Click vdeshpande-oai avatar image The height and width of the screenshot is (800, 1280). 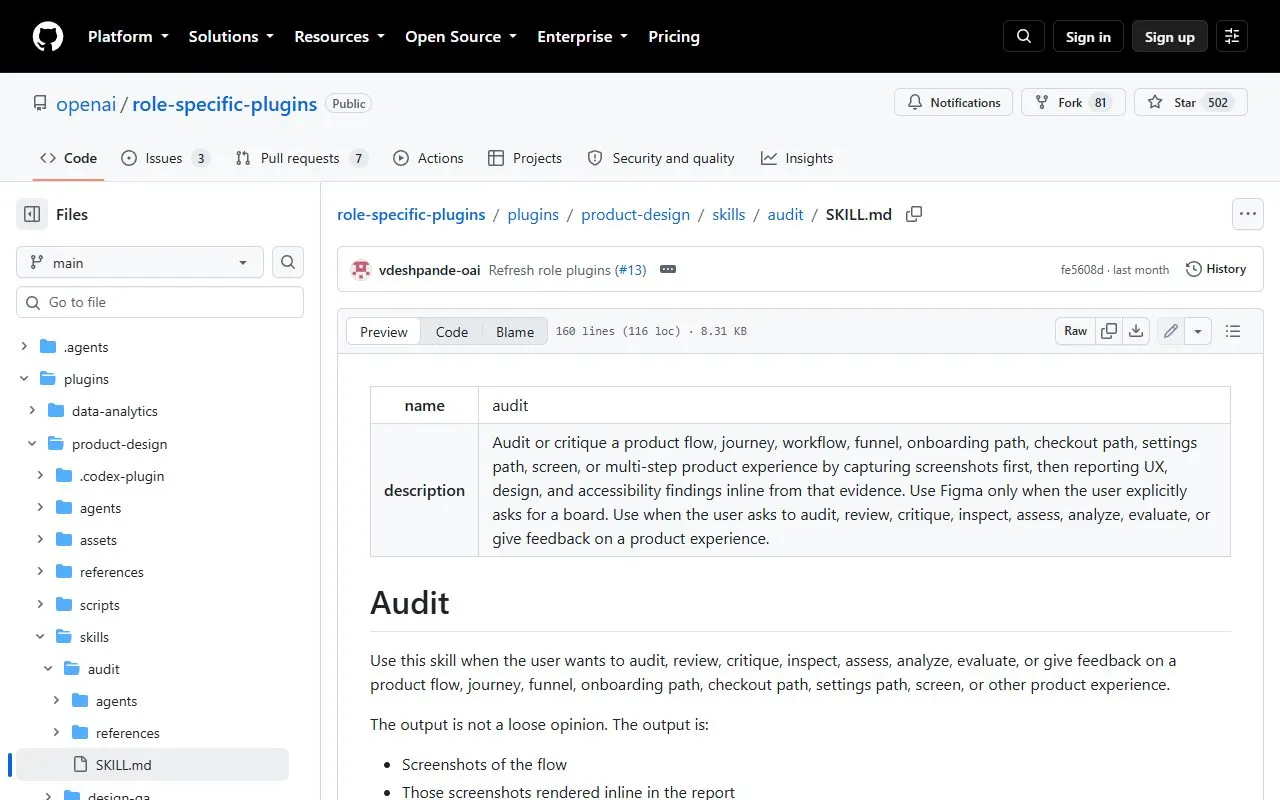(x=361, y=270)
